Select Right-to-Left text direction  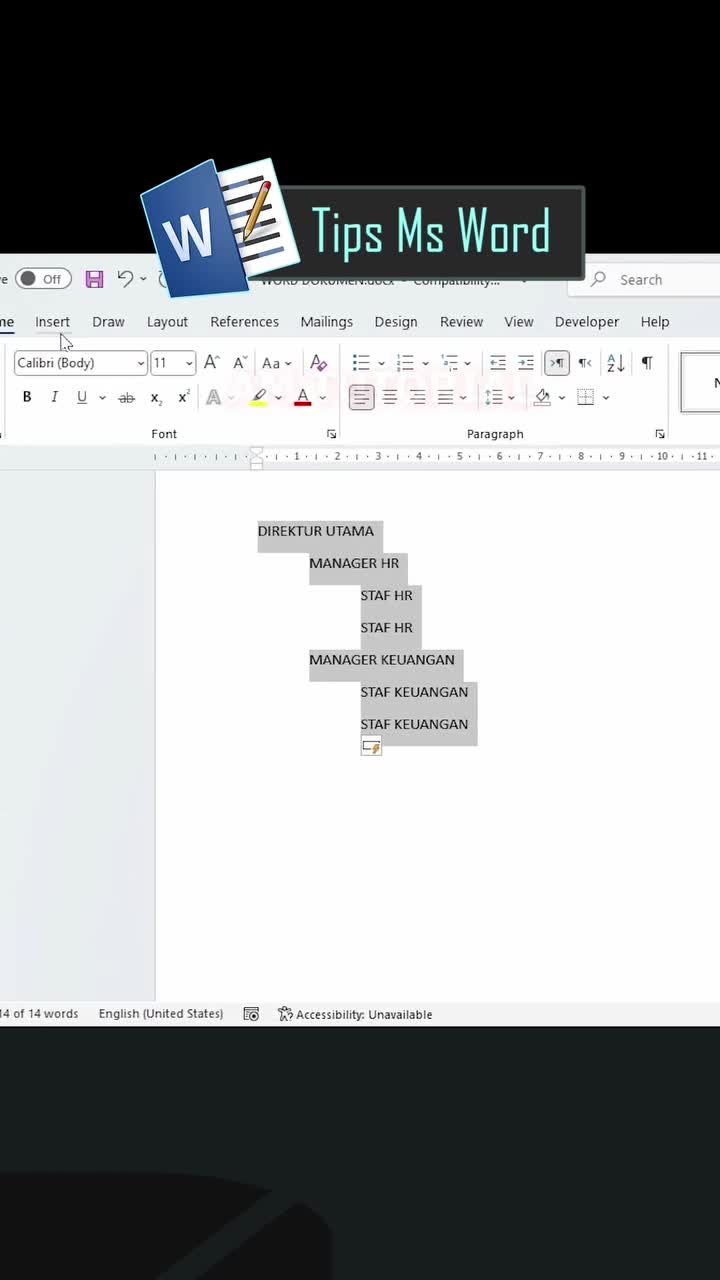[x=585, y=362]
